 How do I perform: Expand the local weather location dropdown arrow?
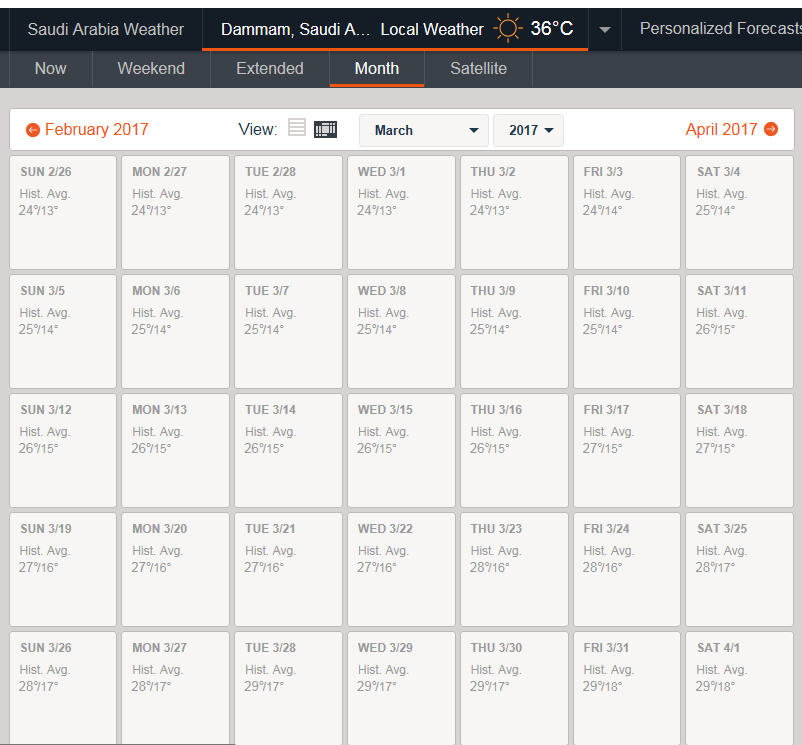click(604, 30)
